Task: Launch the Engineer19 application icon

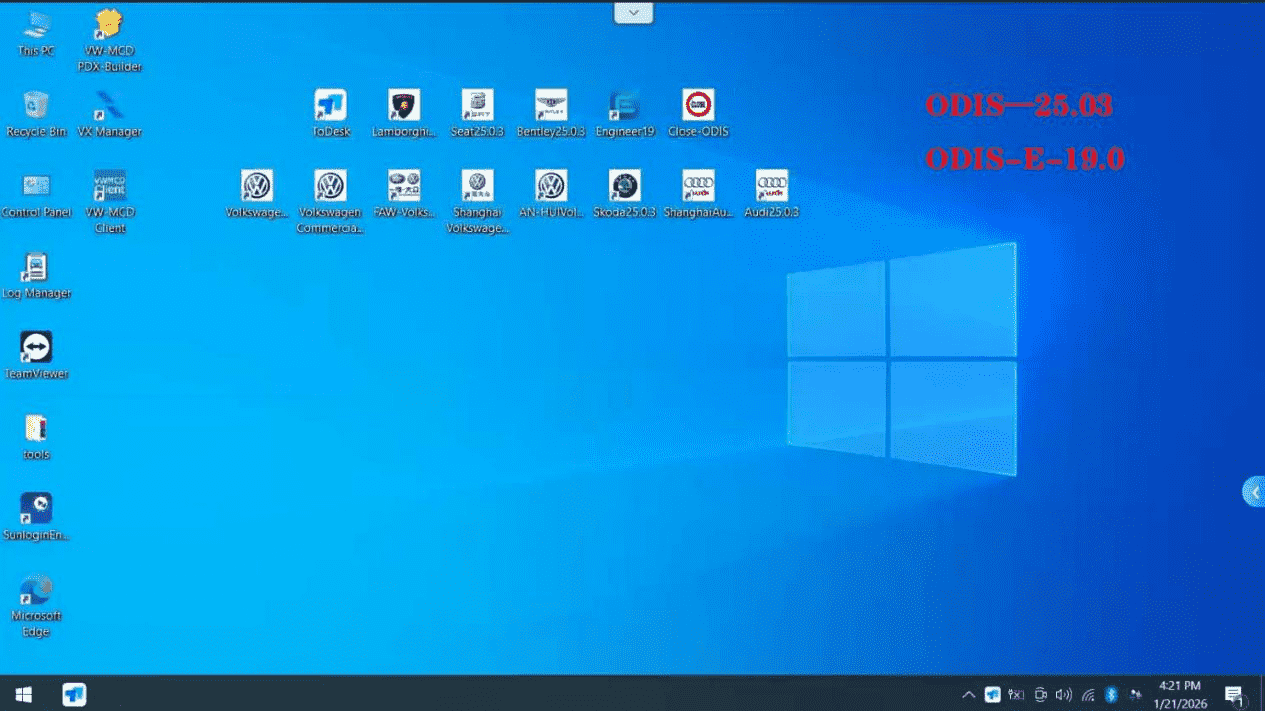Action: 624,106
